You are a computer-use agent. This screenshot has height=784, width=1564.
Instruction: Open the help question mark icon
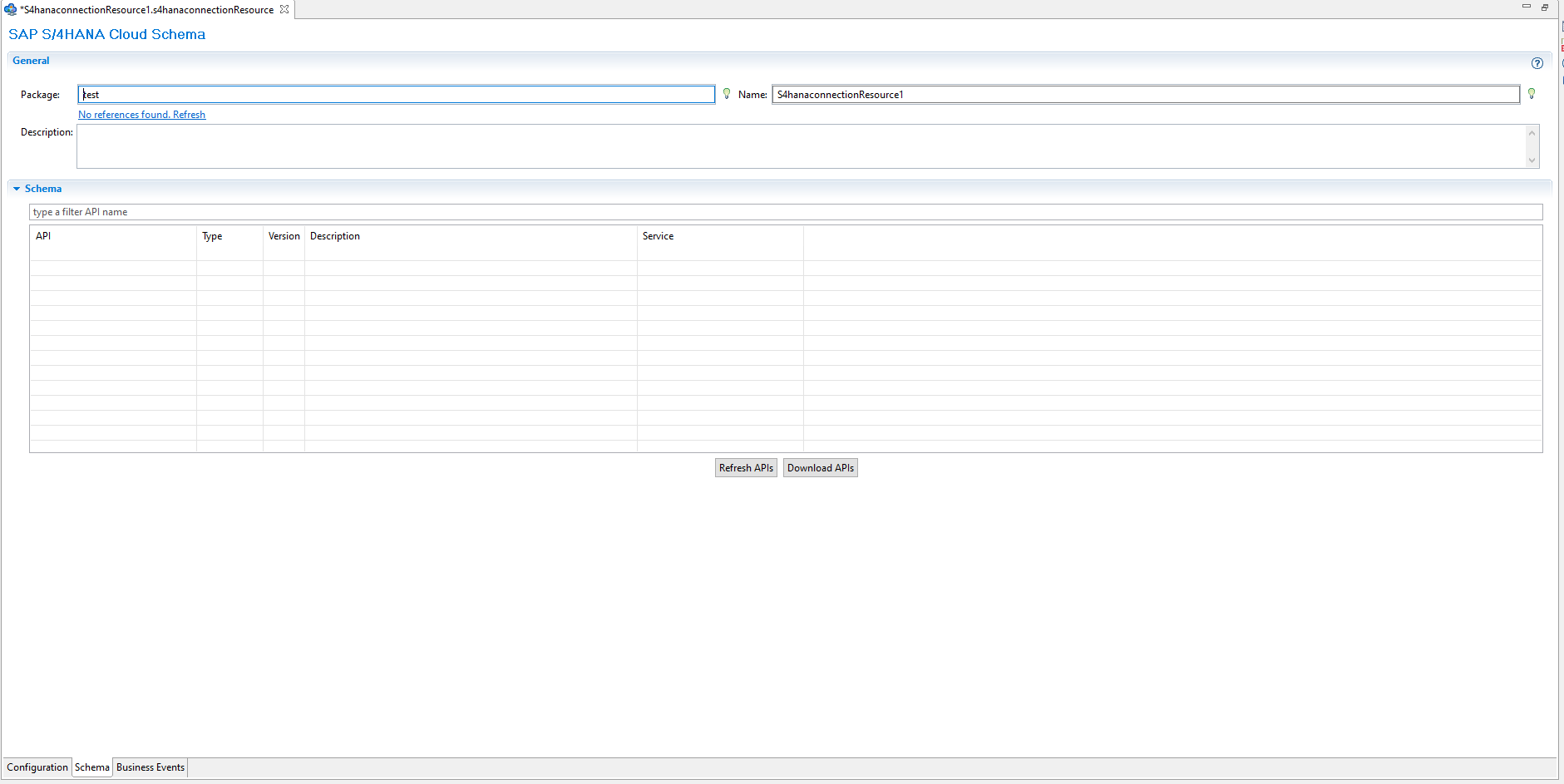1537,63
